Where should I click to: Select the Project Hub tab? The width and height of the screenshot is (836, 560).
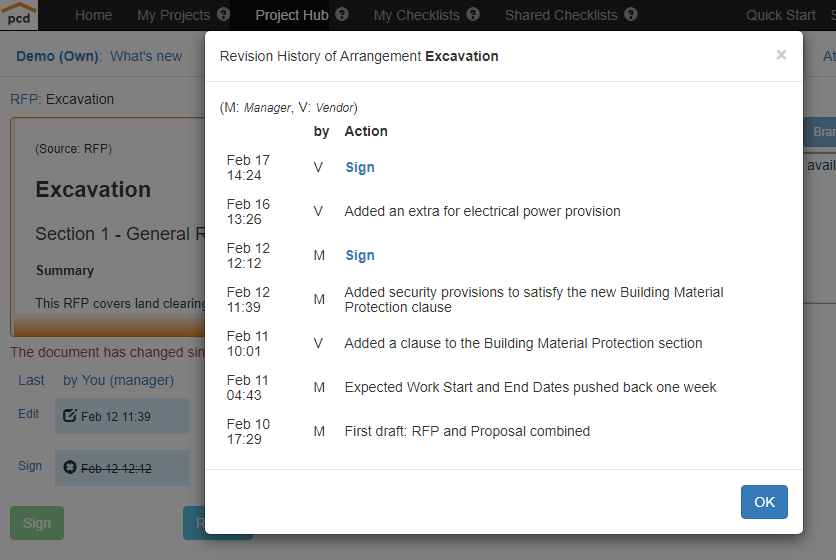(292, 15)
